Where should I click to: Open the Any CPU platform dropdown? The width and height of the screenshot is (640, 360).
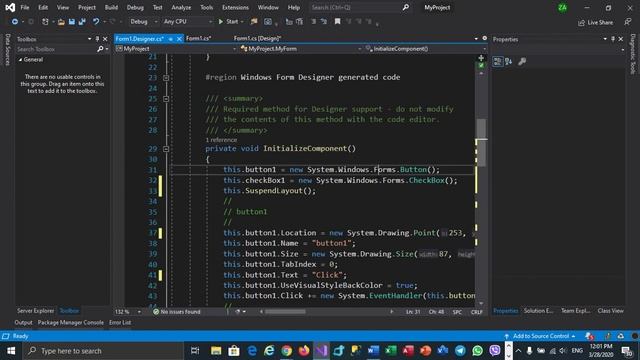click(x=188, y=22)
